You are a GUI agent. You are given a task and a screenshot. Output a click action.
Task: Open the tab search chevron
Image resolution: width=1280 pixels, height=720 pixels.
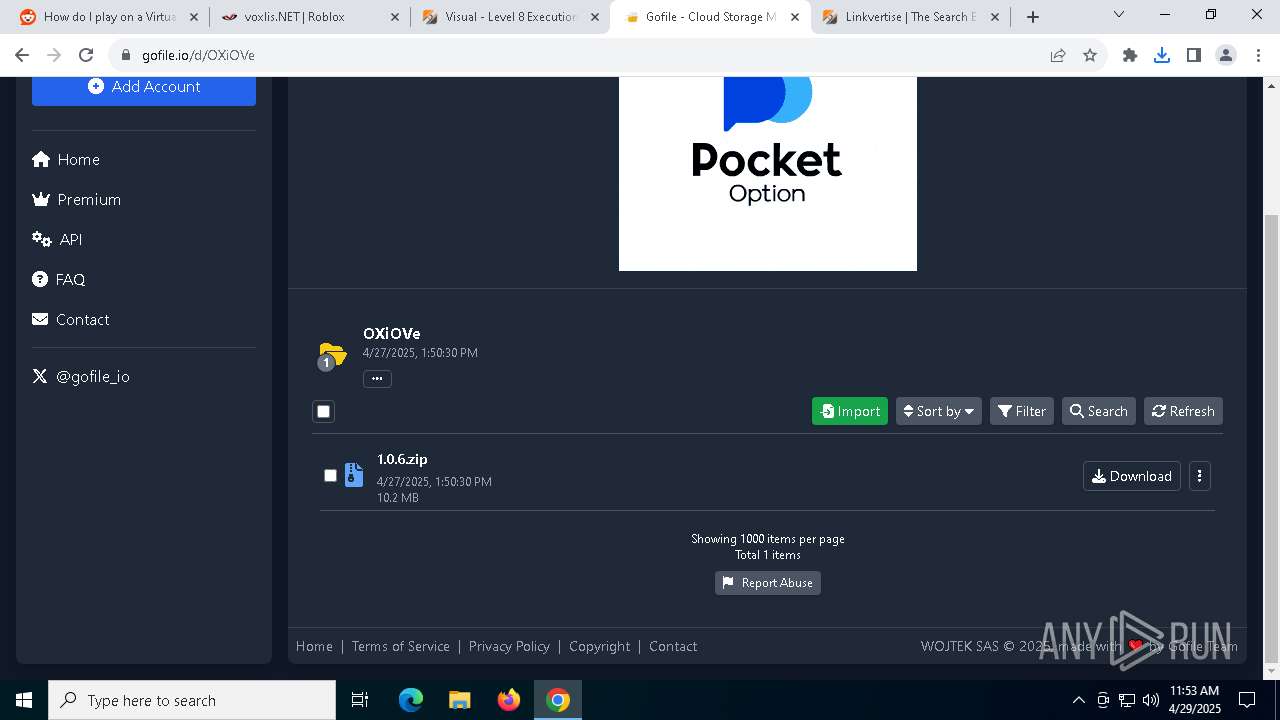tap(1119, 14)
